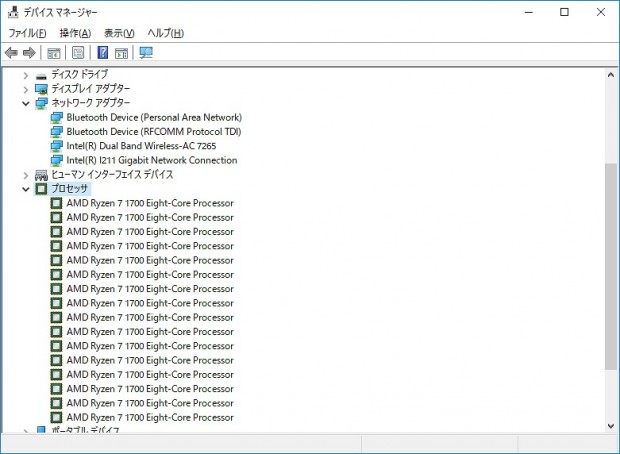The width and height of the screenshot is (620, 454).
Task: Show or hide the console tree icon
Action: [x=53, y=53]
